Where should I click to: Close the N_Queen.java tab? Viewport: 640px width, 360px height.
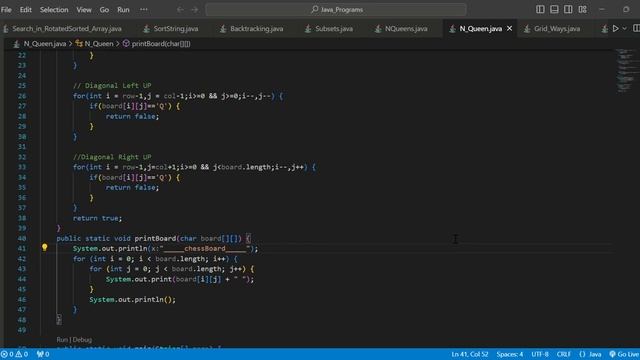tap(509, 29)
